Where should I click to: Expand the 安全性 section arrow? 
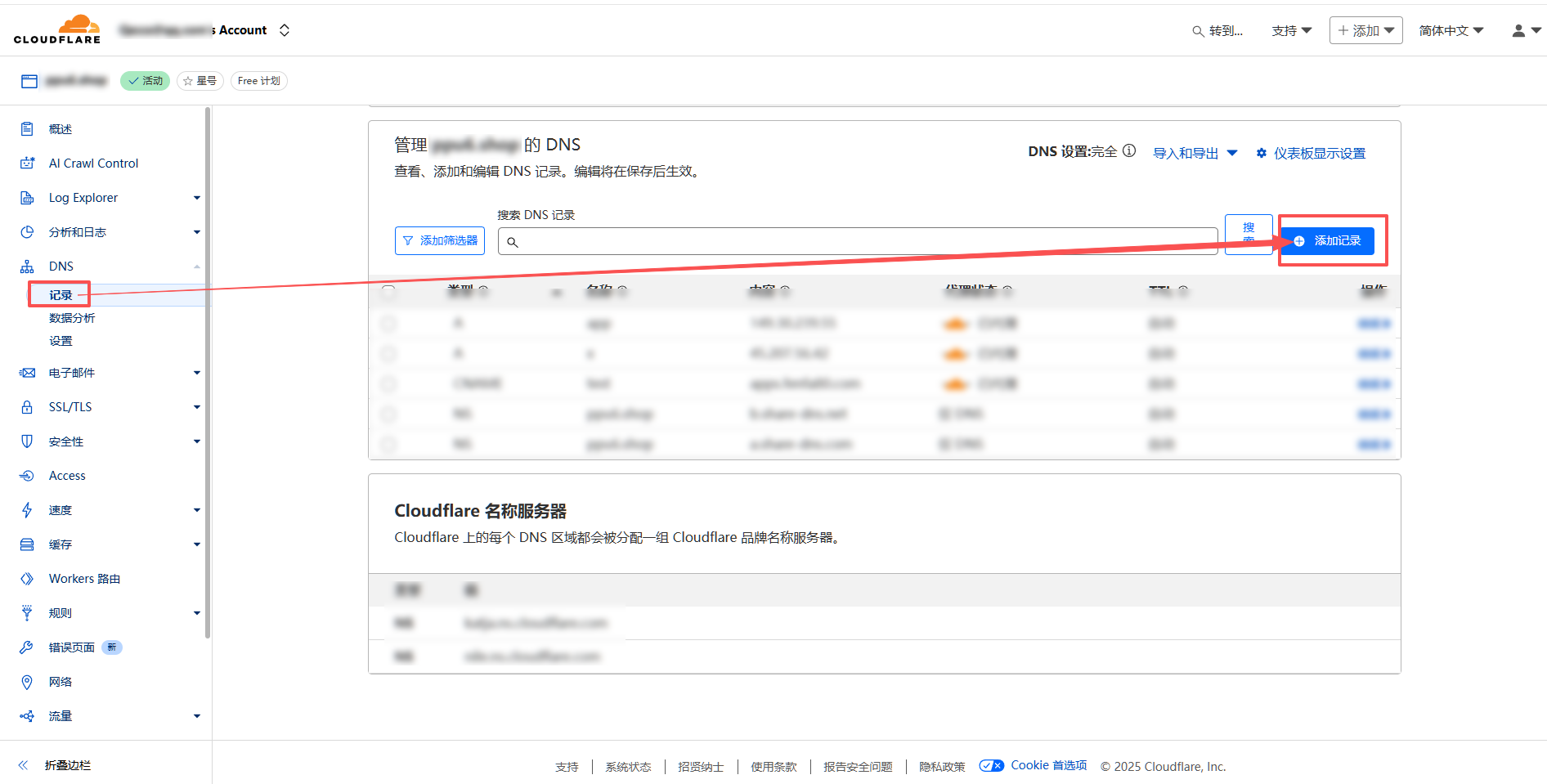coord(197,441)
